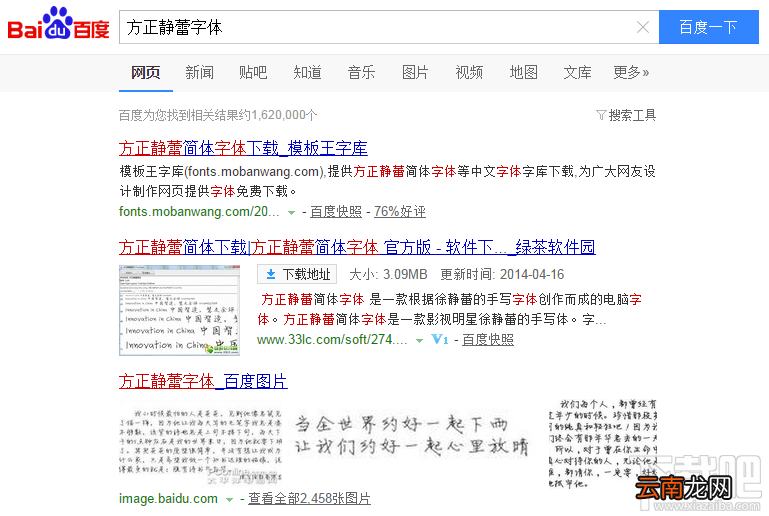Screen dimensions: 769x516
Task: Open 方正静蕾字体_百度图片 result
Action: (203, 381)
